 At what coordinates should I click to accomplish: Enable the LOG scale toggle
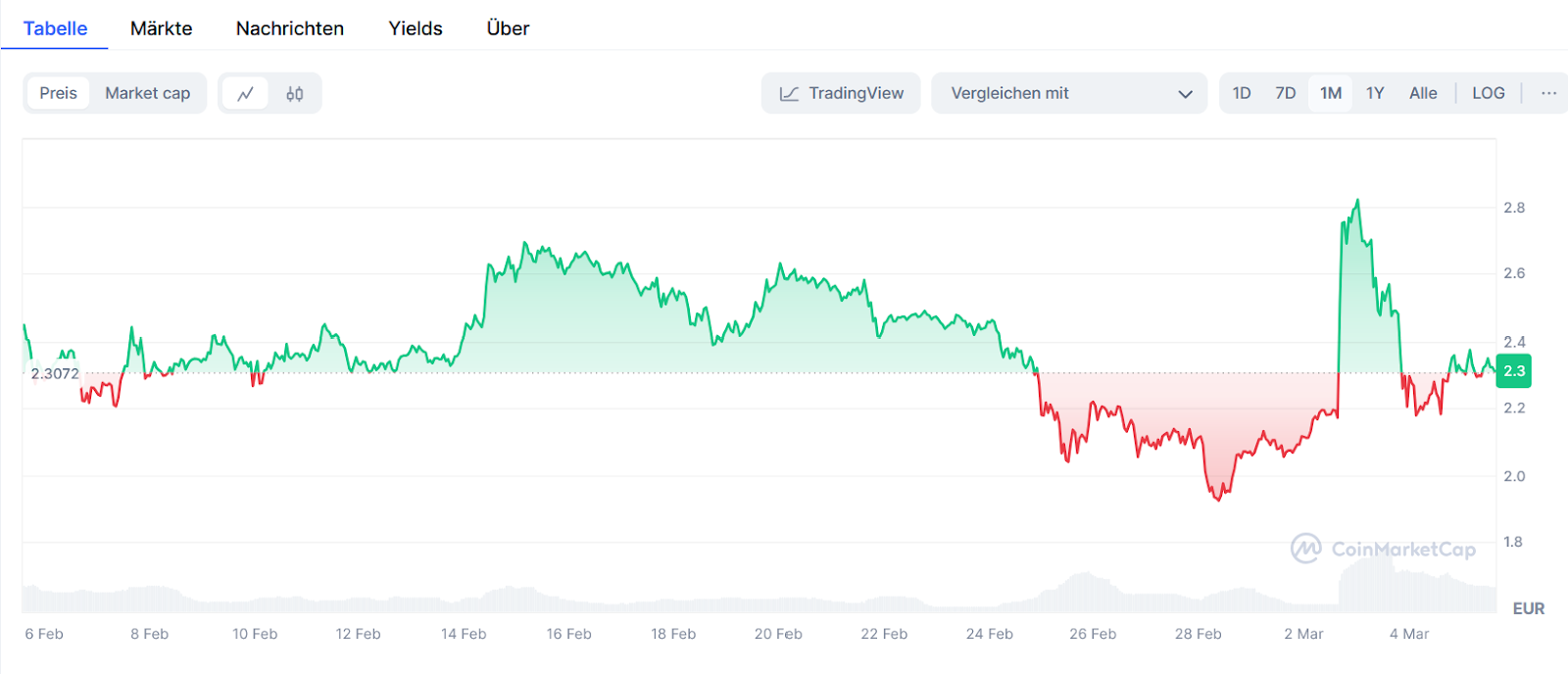tap(1488, 93)
